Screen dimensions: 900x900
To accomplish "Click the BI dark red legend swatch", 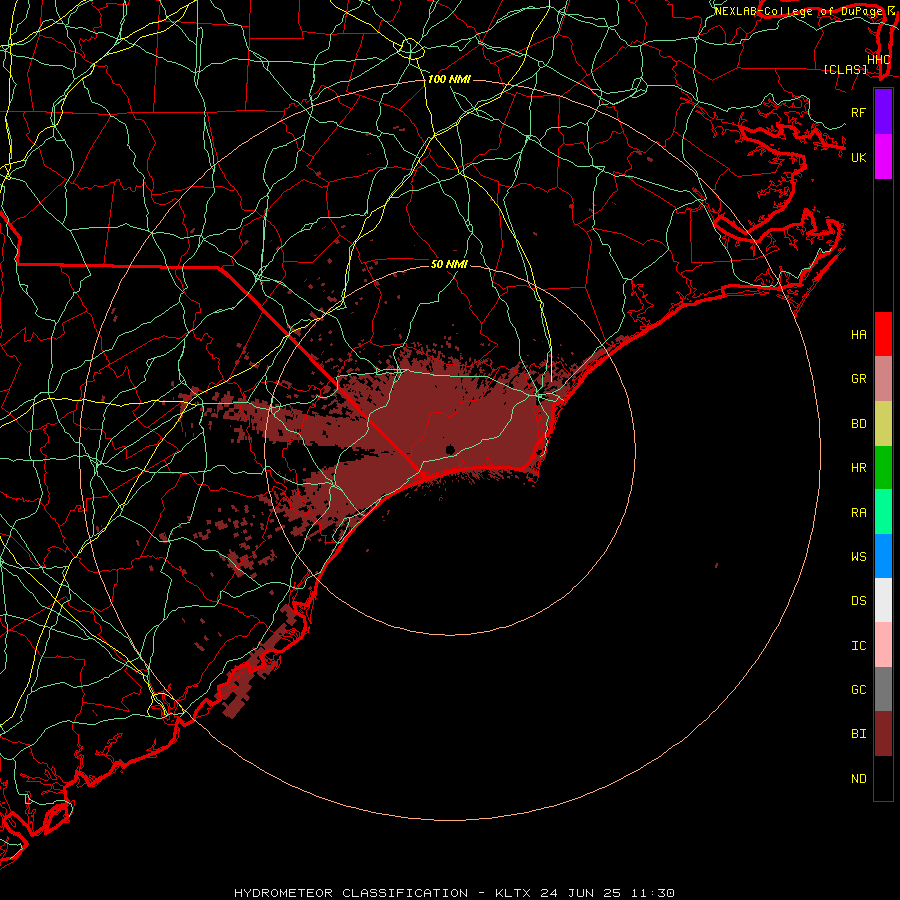I will pos(883,734).
